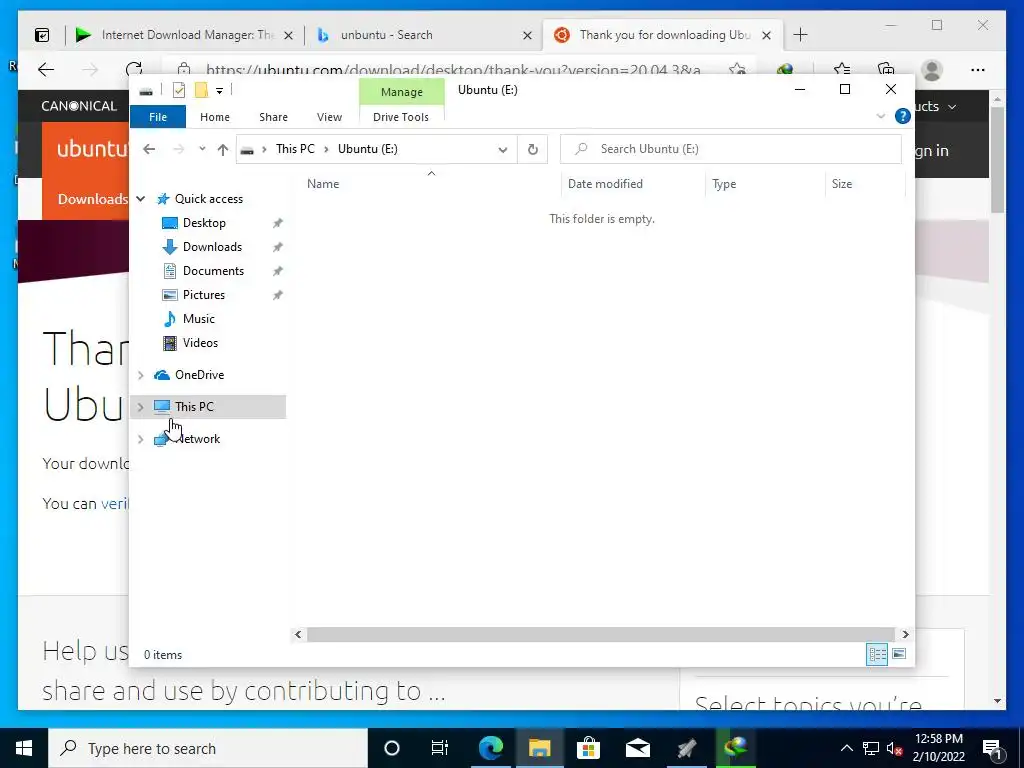Screen dimensions: 1024x768
Task: Refresh the Ubuntu (E:) folder
Action: pyautogui.click(x=533, y=150)
